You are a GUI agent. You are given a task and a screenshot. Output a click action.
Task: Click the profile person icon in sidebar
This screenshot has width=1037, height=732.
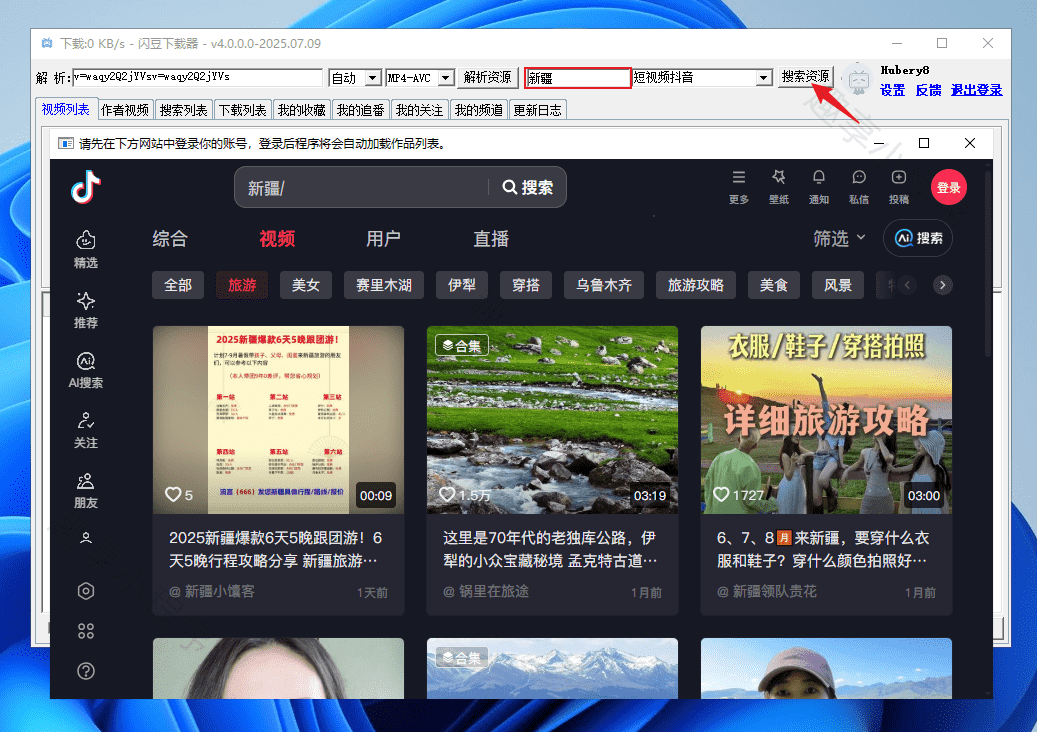coord(86,538)
